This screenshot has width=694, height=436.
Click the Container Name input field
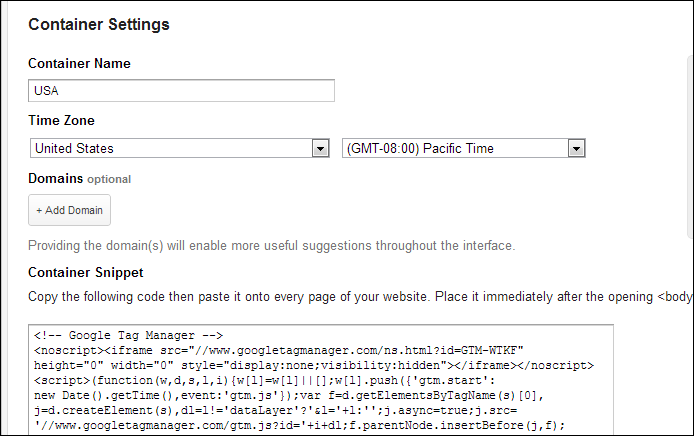181,91
